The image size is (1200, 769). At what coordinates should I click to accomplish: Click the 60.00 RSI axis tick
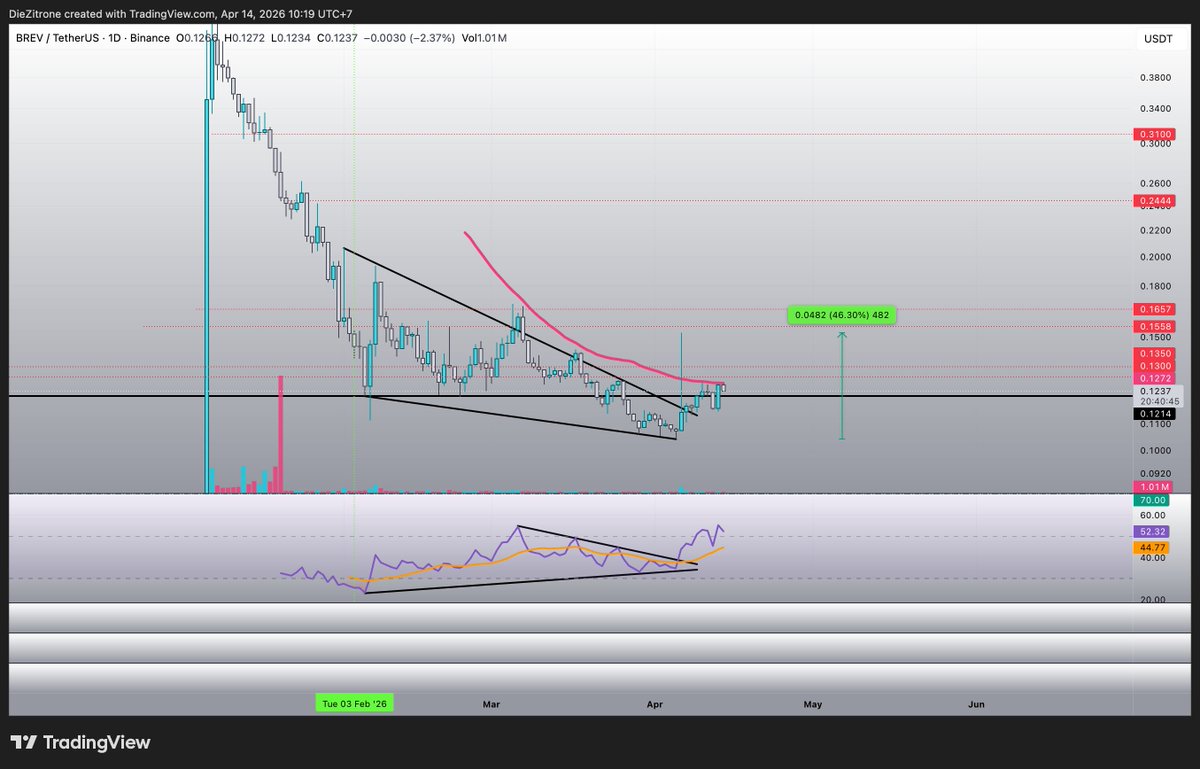(1155, 515)
